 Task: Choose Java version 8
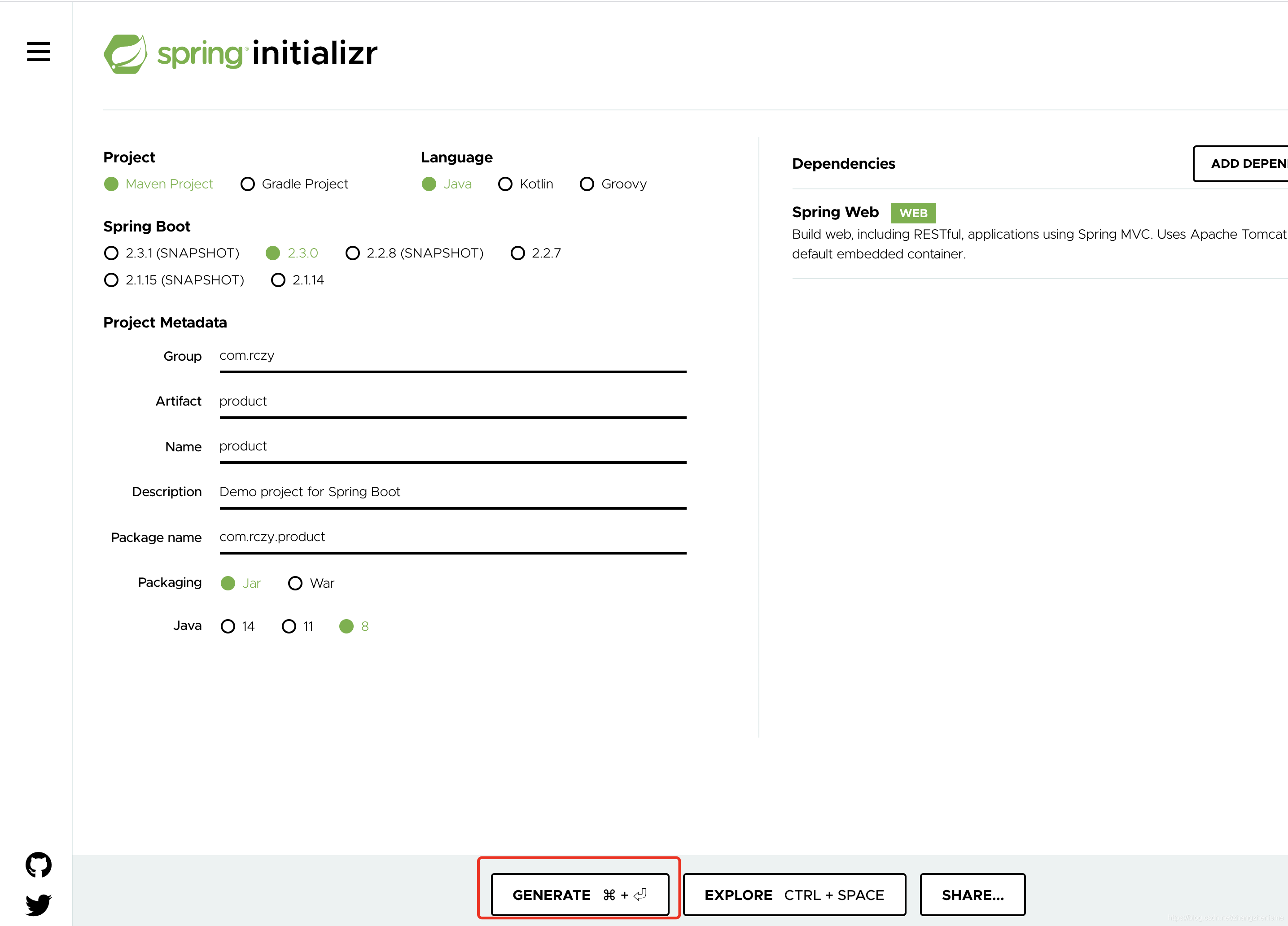[355, 626]
